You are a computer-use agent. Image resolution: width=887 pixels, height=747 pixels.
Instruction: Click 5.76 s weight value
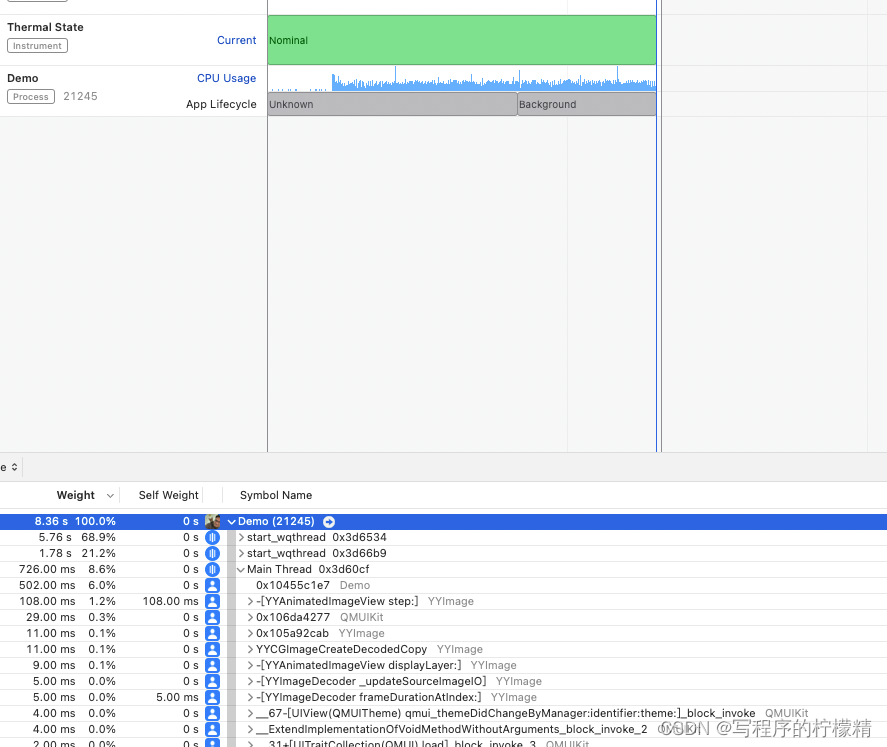point(55,537)
